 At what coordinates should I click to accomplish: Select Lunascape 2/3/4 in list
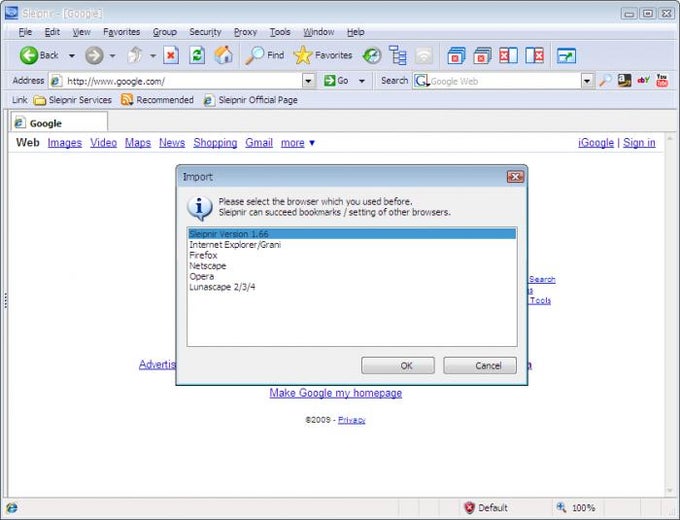352,287
